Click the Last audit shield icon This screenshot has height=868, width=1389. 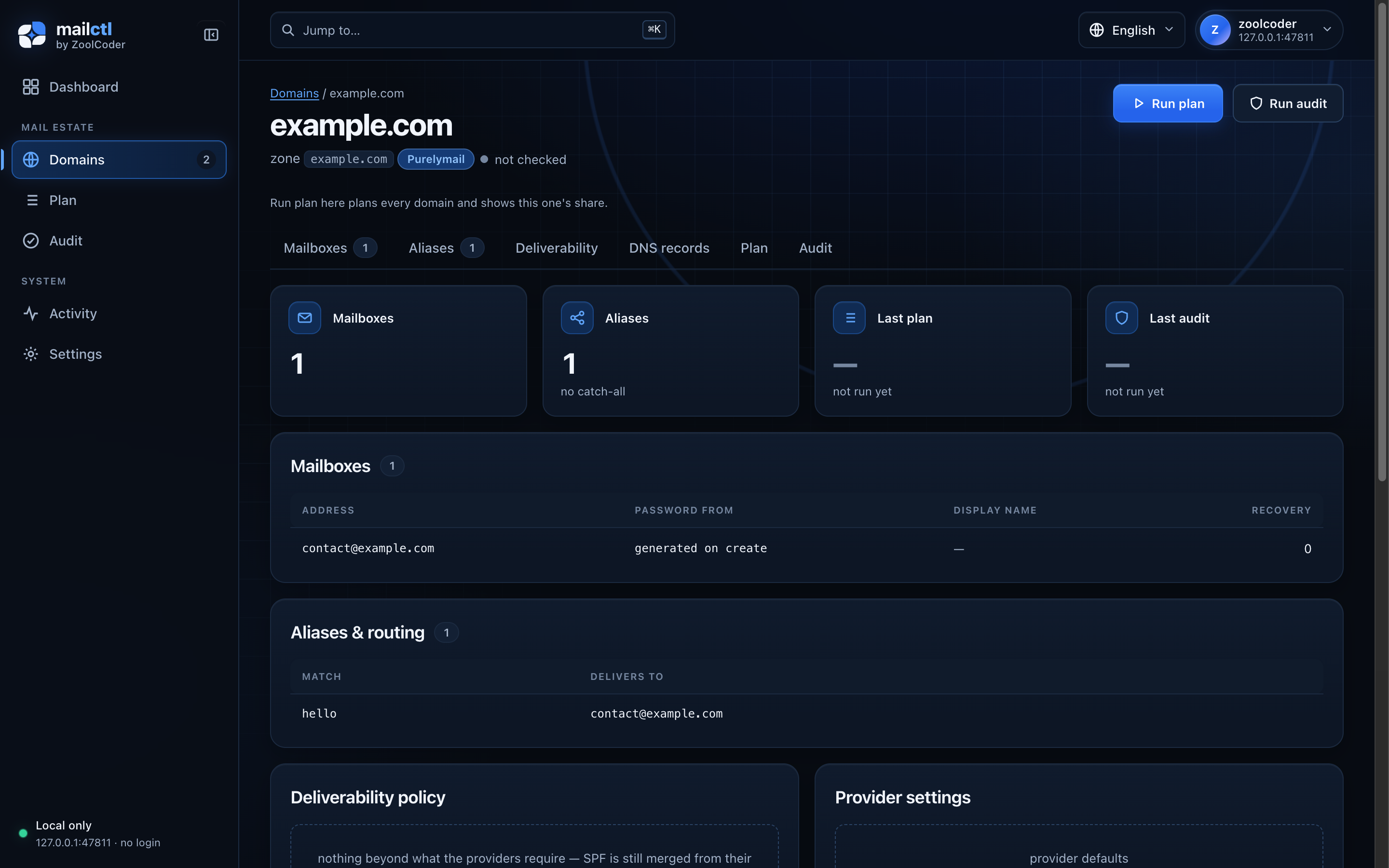coord(1121,317)
